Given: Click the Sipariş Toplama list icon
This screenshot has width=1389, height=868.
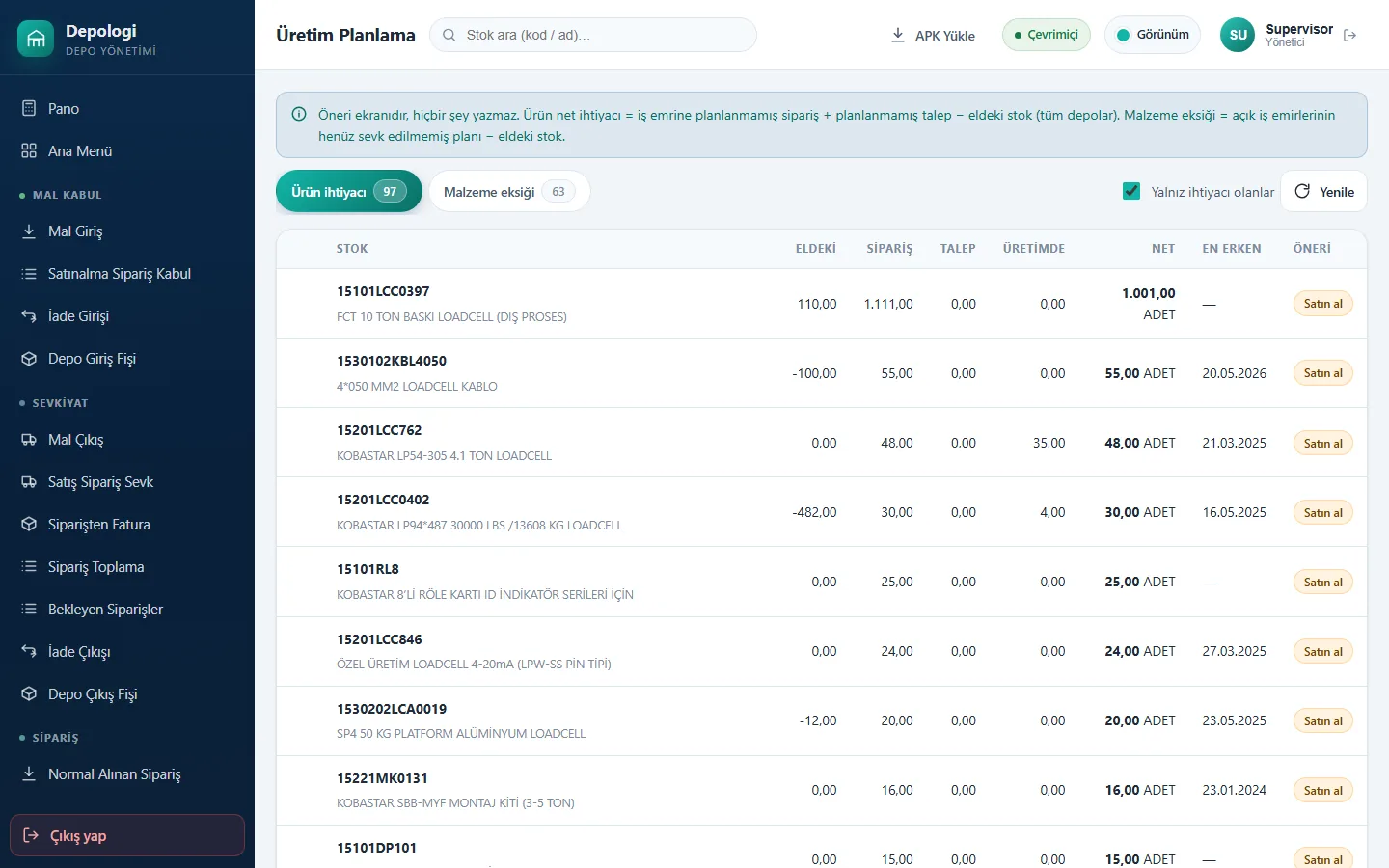Looking at the screenshot, I should tap(29, 567).
